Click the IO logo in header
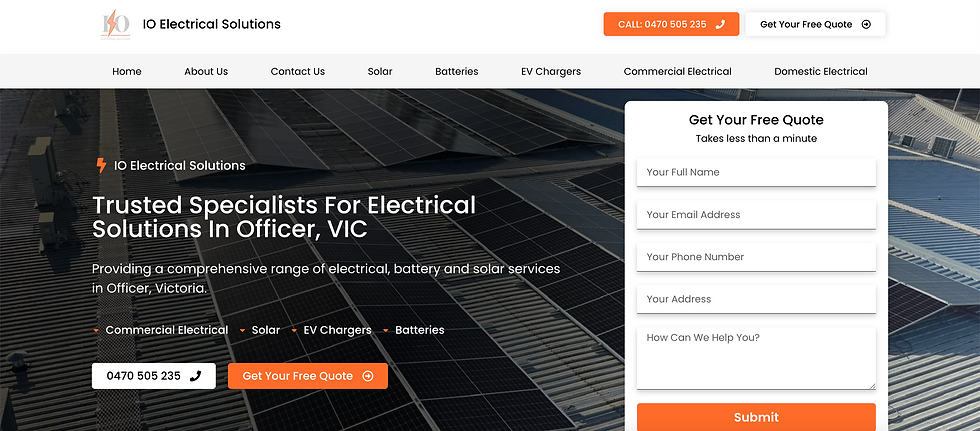This screenshot has width=980, height=431. [x=116, y=25]
